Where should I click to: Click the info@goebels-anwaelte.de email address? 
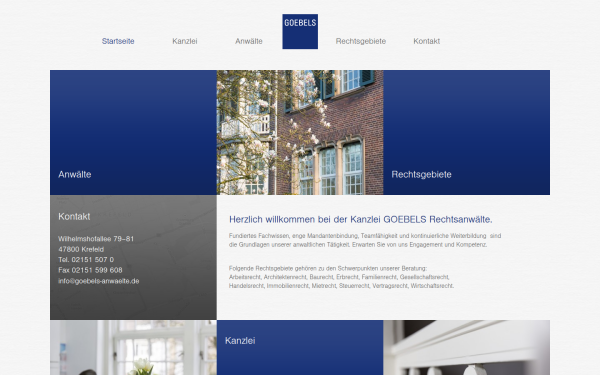pos(99,281)
